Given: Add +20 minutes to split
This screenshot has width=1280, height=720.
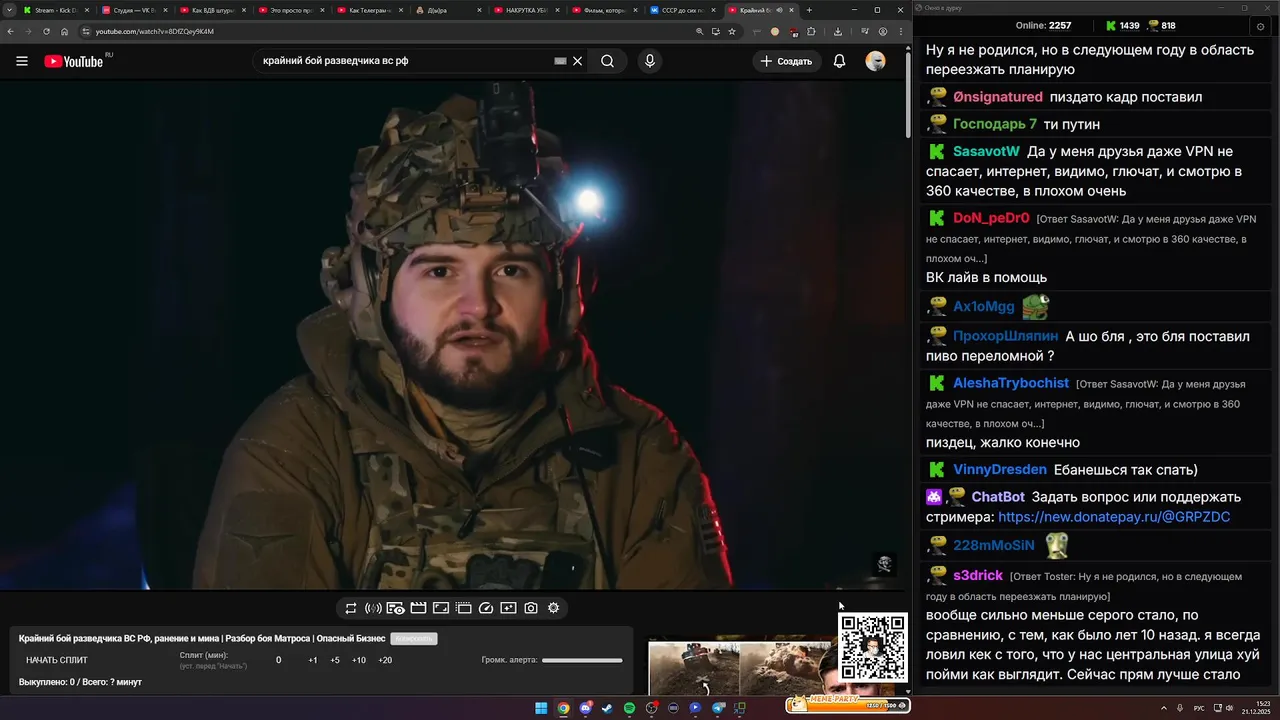Looking at the screenshot, I should pos(385,660).
